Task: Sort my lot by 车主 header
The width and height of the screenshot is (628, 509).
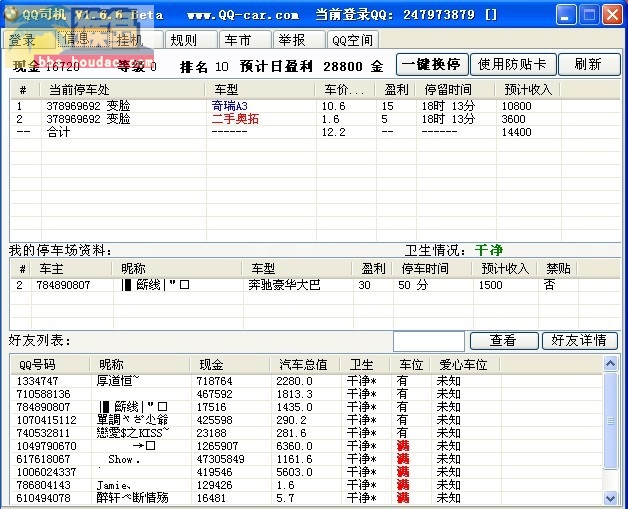Action: [x=71, y=268]
